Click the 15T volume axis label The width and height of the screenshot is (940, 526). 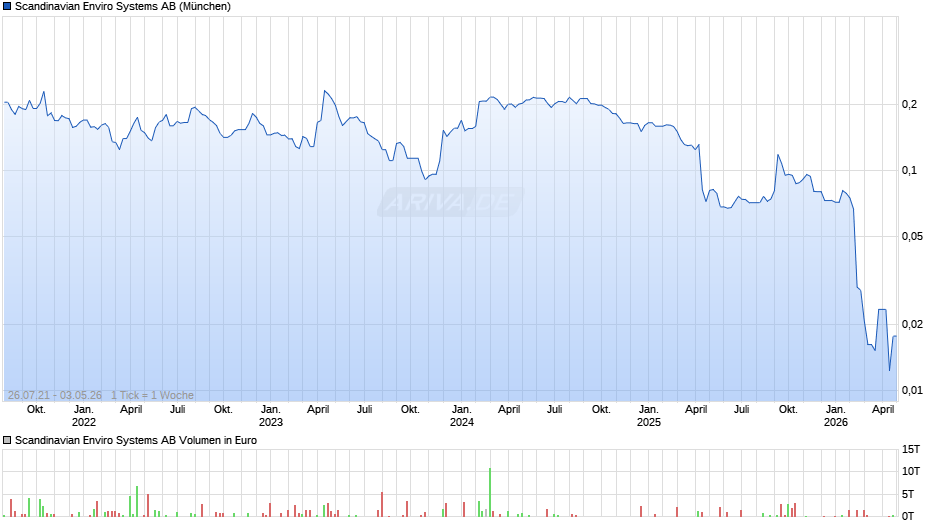coord(911,449)
